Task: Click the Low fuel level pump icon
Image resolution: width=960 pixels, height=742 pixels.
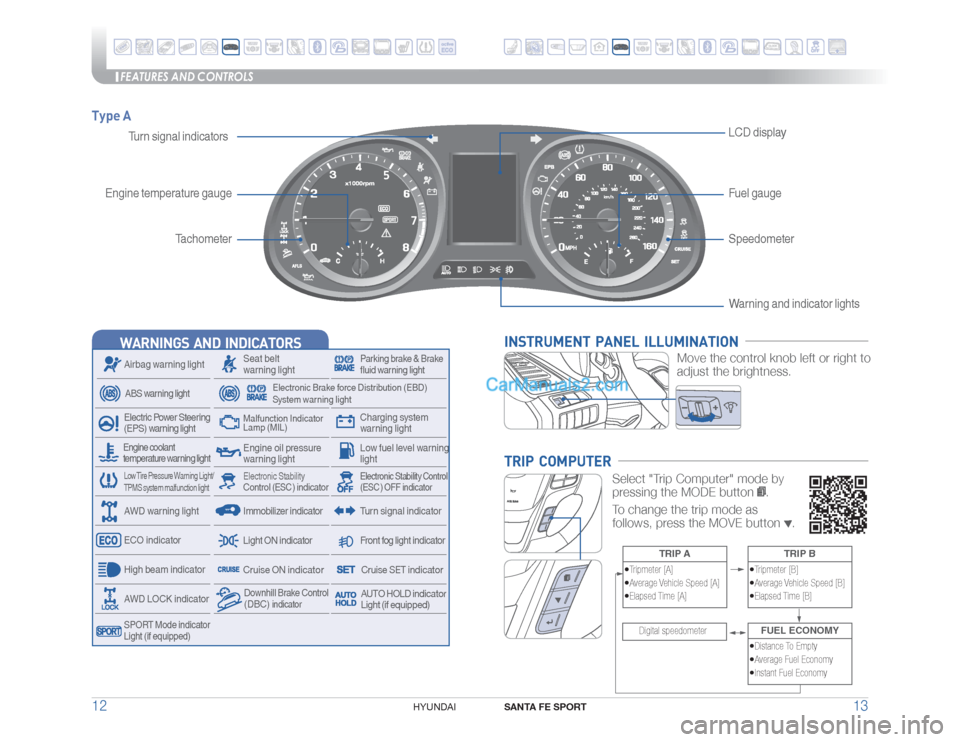Action: [346, 452]
